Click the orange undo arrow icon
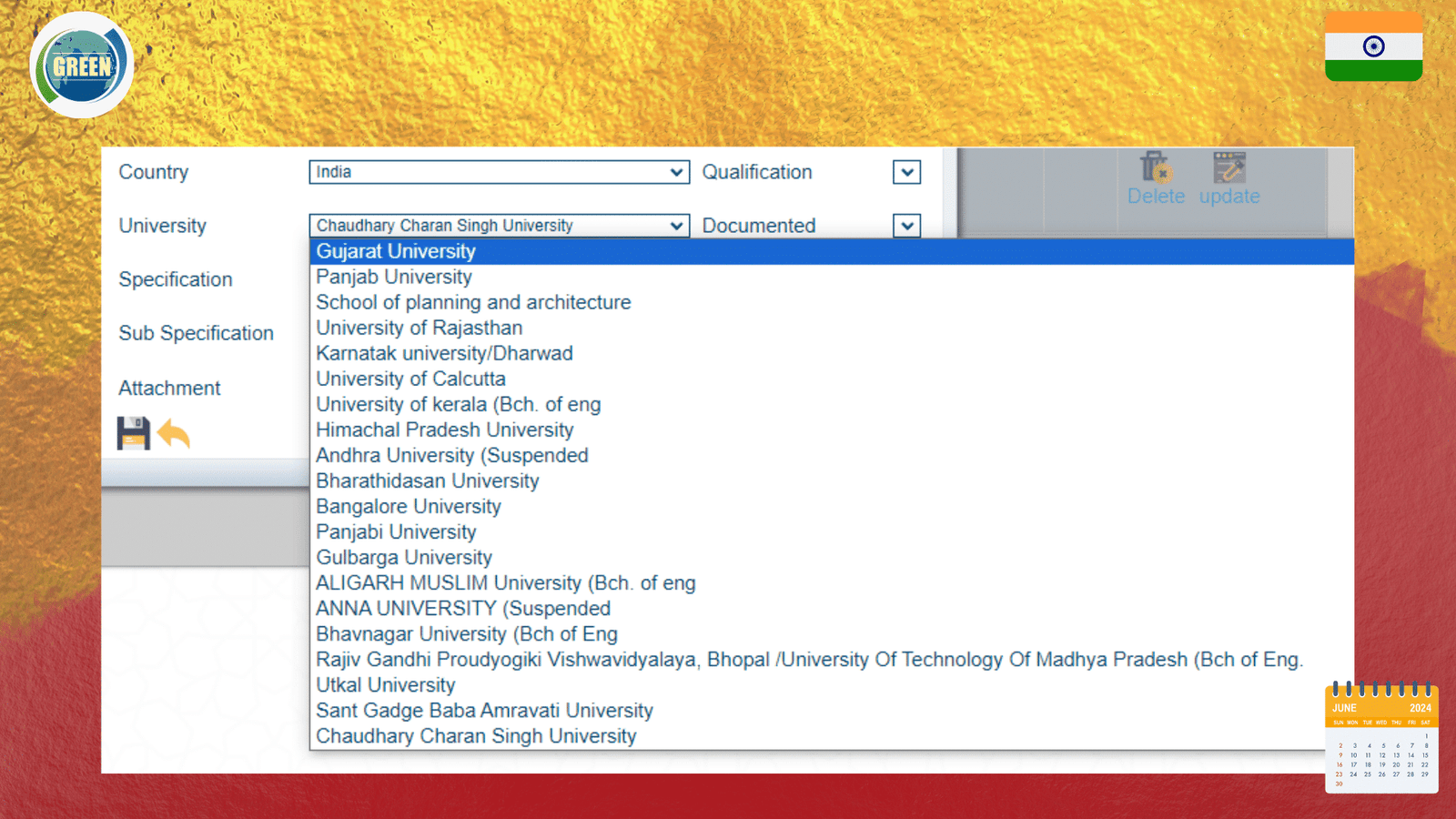 [x=174, y=434]
